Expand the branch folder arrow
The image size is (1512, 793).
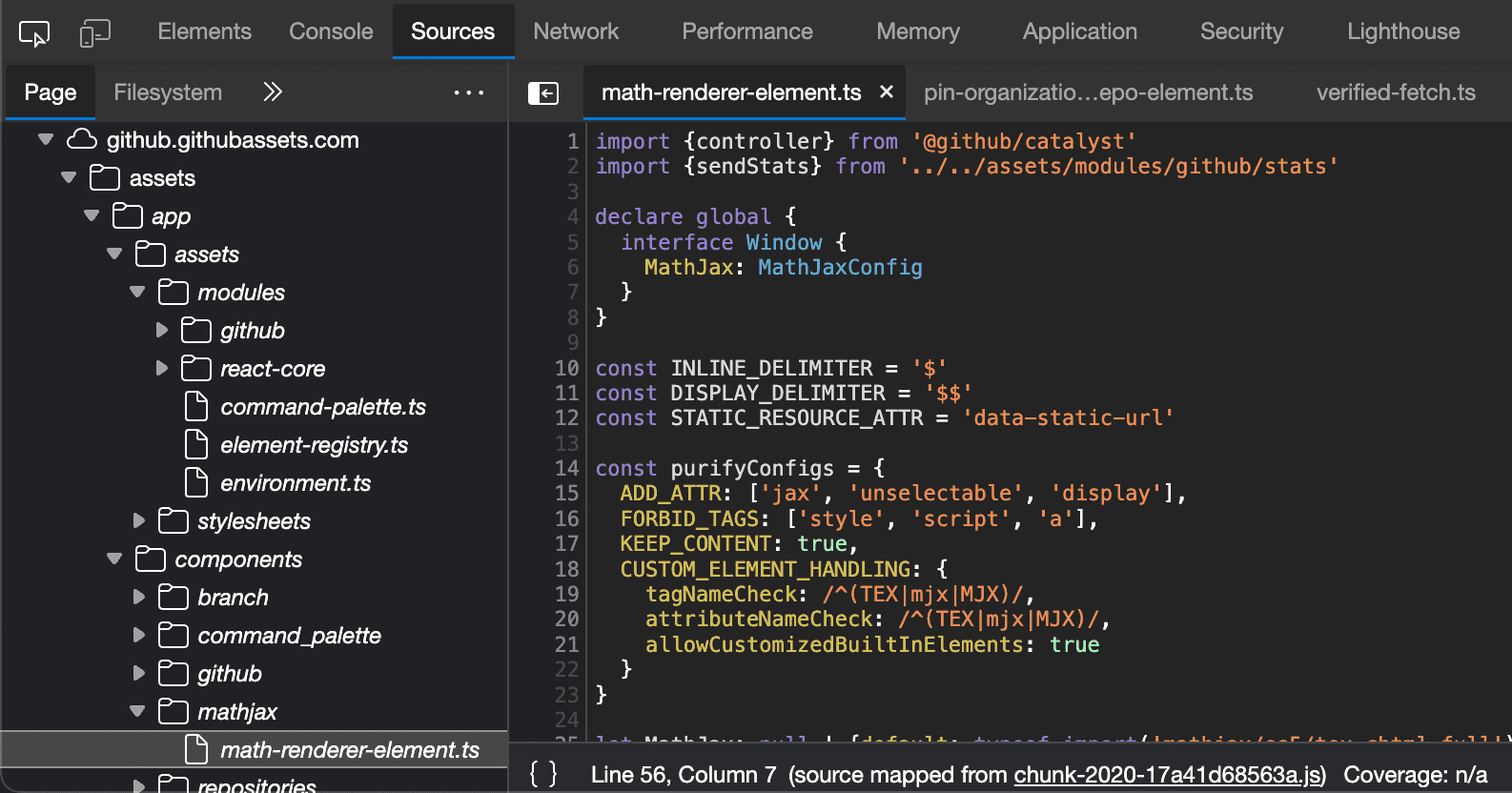click(x=138, y=597)
